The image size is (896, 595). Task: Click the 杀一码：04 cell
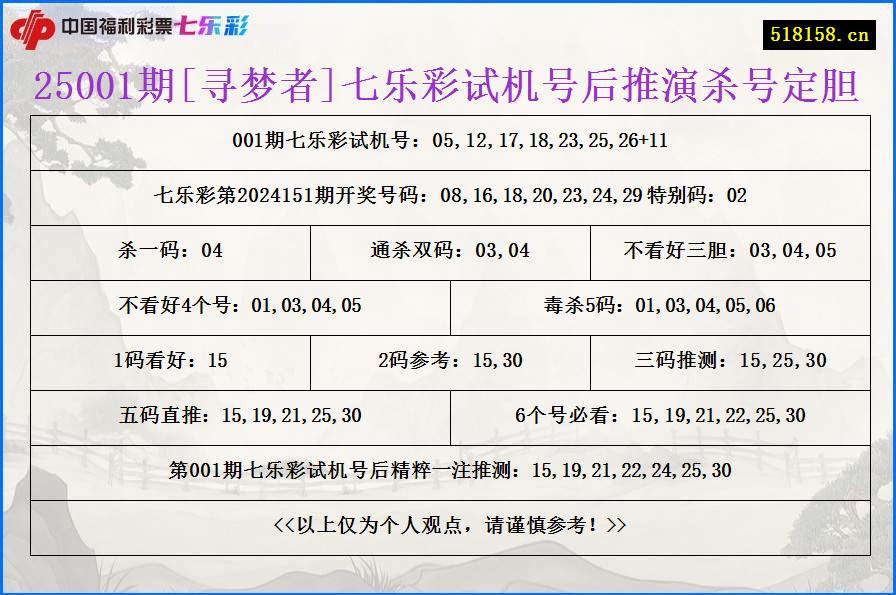coord(170,252)
